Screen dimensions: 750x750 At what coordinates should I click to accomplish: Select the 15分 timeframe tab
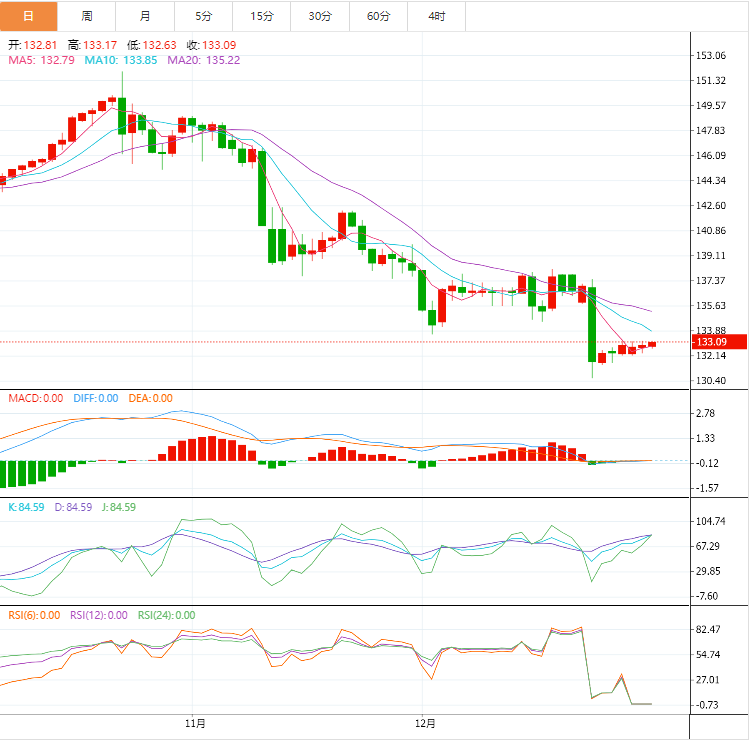click(262, 16)
